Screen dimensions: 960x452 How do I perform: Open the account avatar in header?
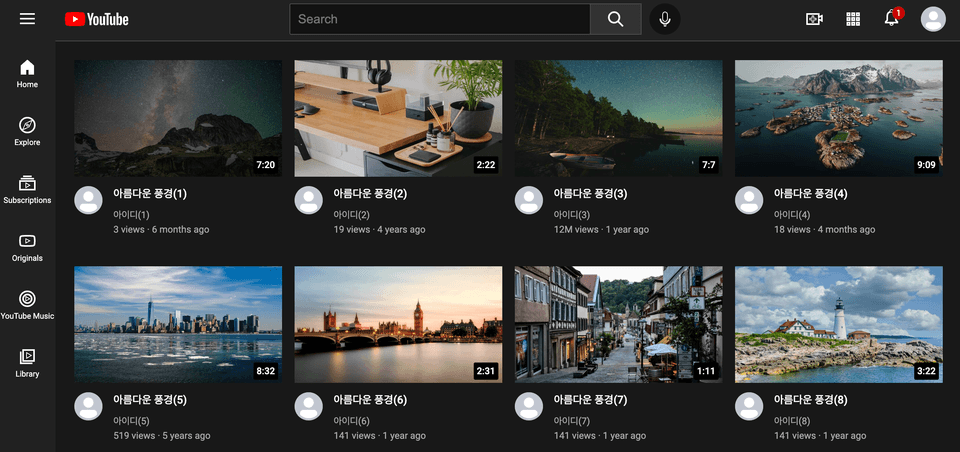[x=933, y=19]
